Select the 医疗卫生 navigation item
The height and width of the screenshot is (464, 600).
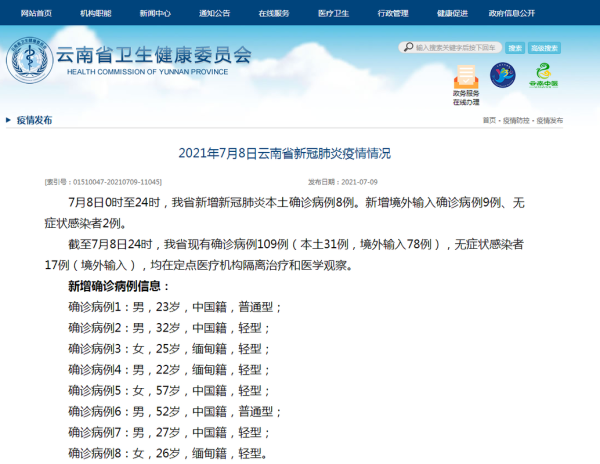pos(333,14)
